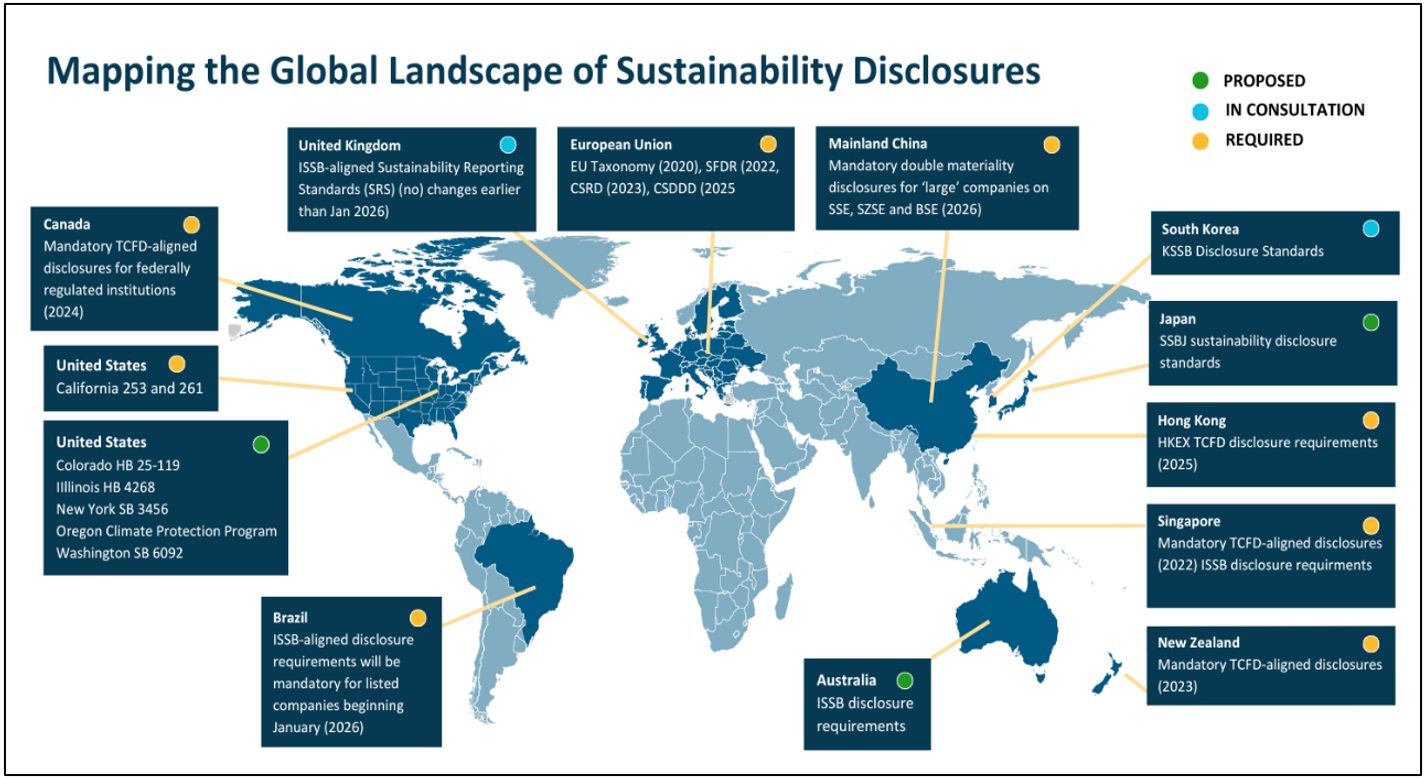Click the yellow dot beside Mainland China
This screenshot has height=779, width=1428.
1051,144
